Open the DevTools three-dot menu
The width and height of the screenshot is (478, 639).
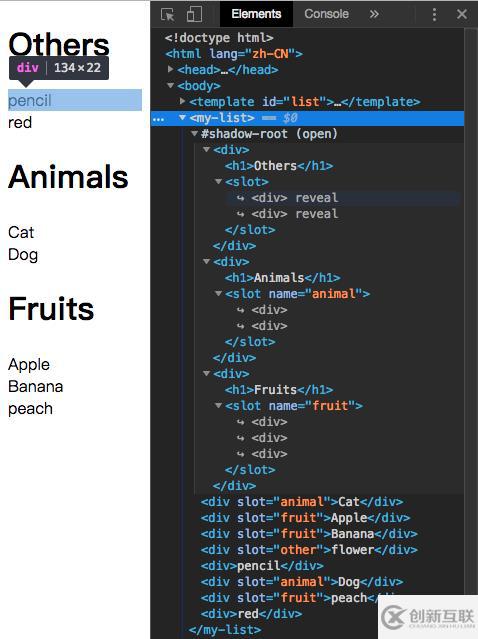click(x=434, y=14)
